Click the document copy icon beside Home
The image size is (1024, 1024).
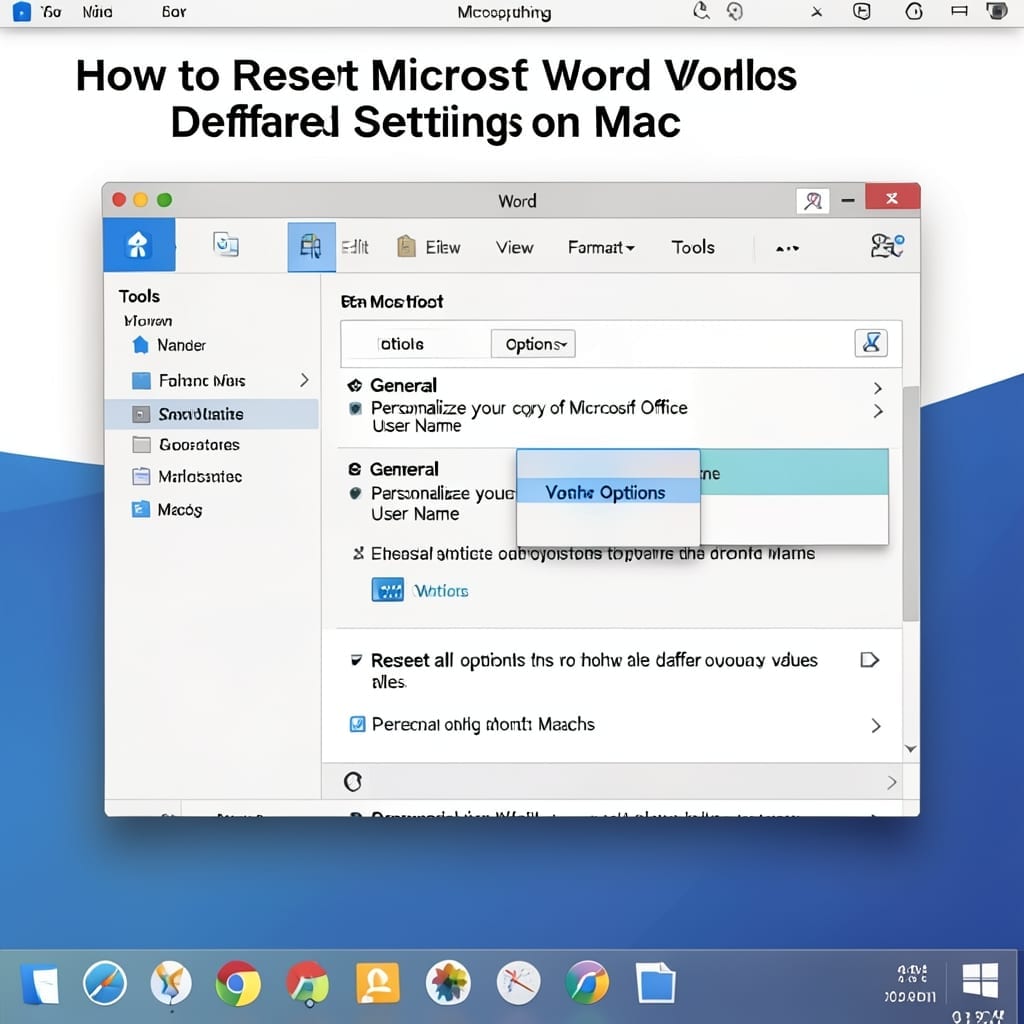pyautogui.click(x=226, y=244)
